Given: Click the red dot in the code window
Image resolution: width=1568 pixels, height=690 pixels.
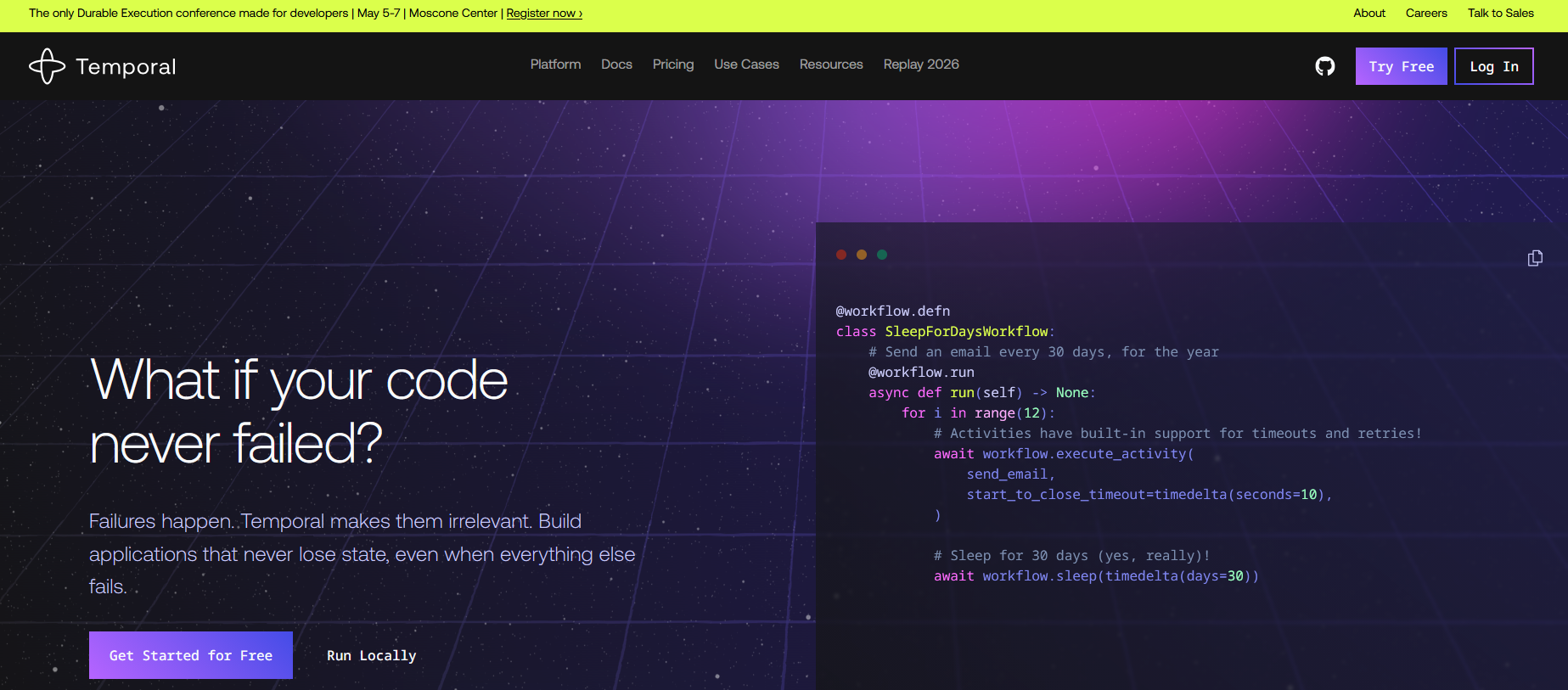Looking at the screenshot, I should pos(841,255).
